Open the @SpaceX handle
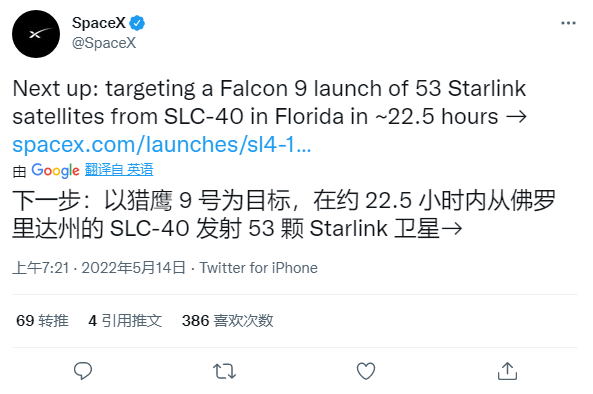593x394 pixels. click(104, 43)
